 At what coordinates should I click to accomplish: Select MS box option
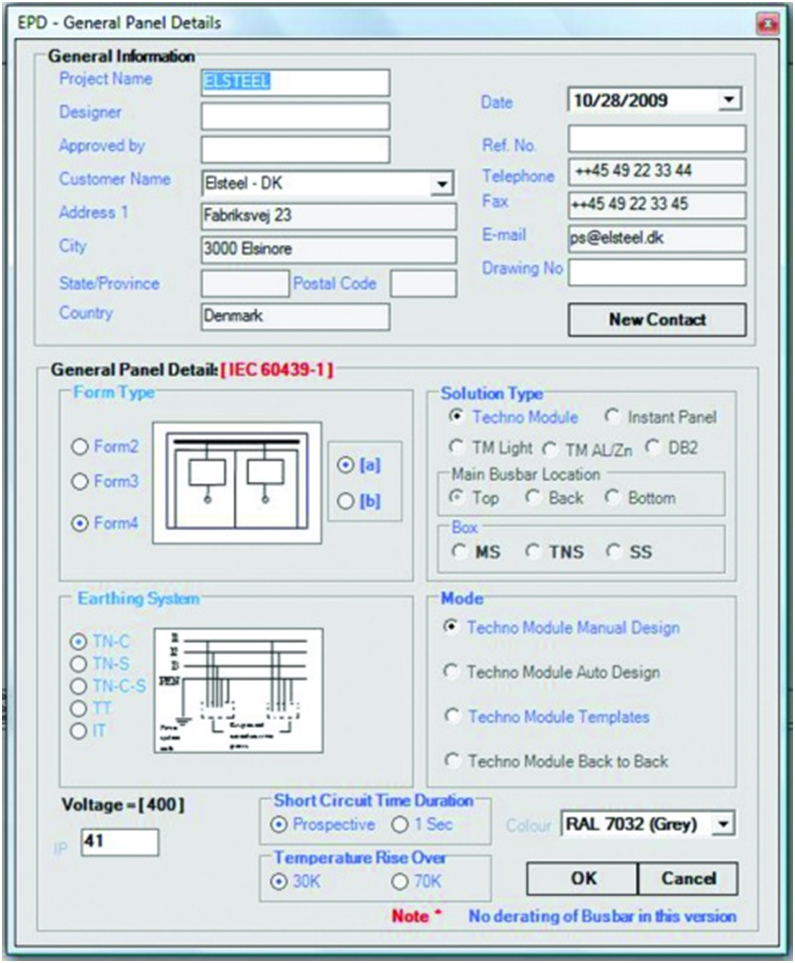(459, 552)
